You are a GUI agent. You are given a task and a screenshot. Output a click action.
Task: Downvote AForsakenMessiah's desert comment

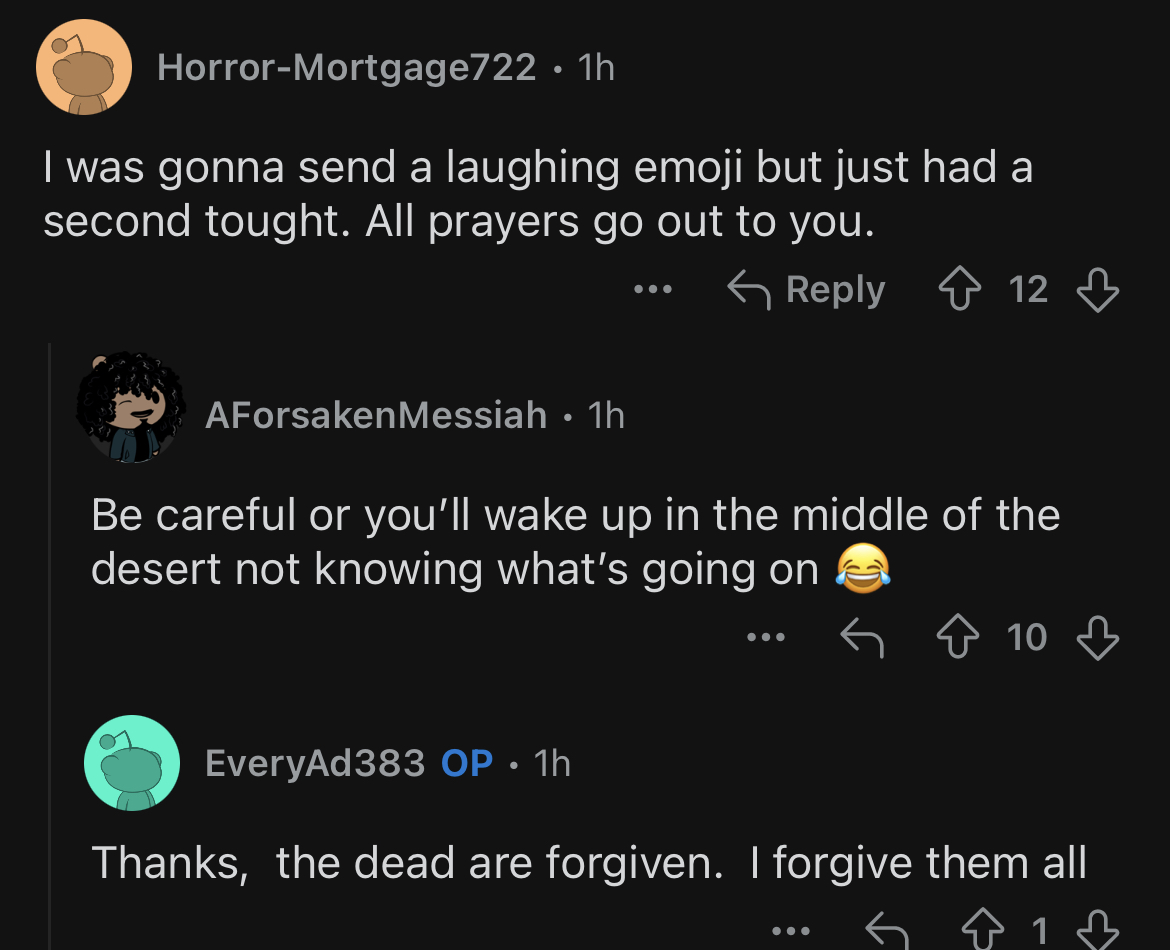tap(1098, 638)
